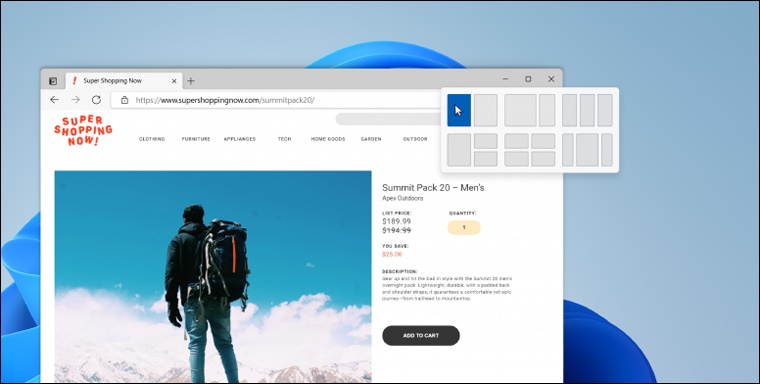Screen dimensions: 760x384
Task: Click the address bar URL
Action: click(x=225, y=100)
